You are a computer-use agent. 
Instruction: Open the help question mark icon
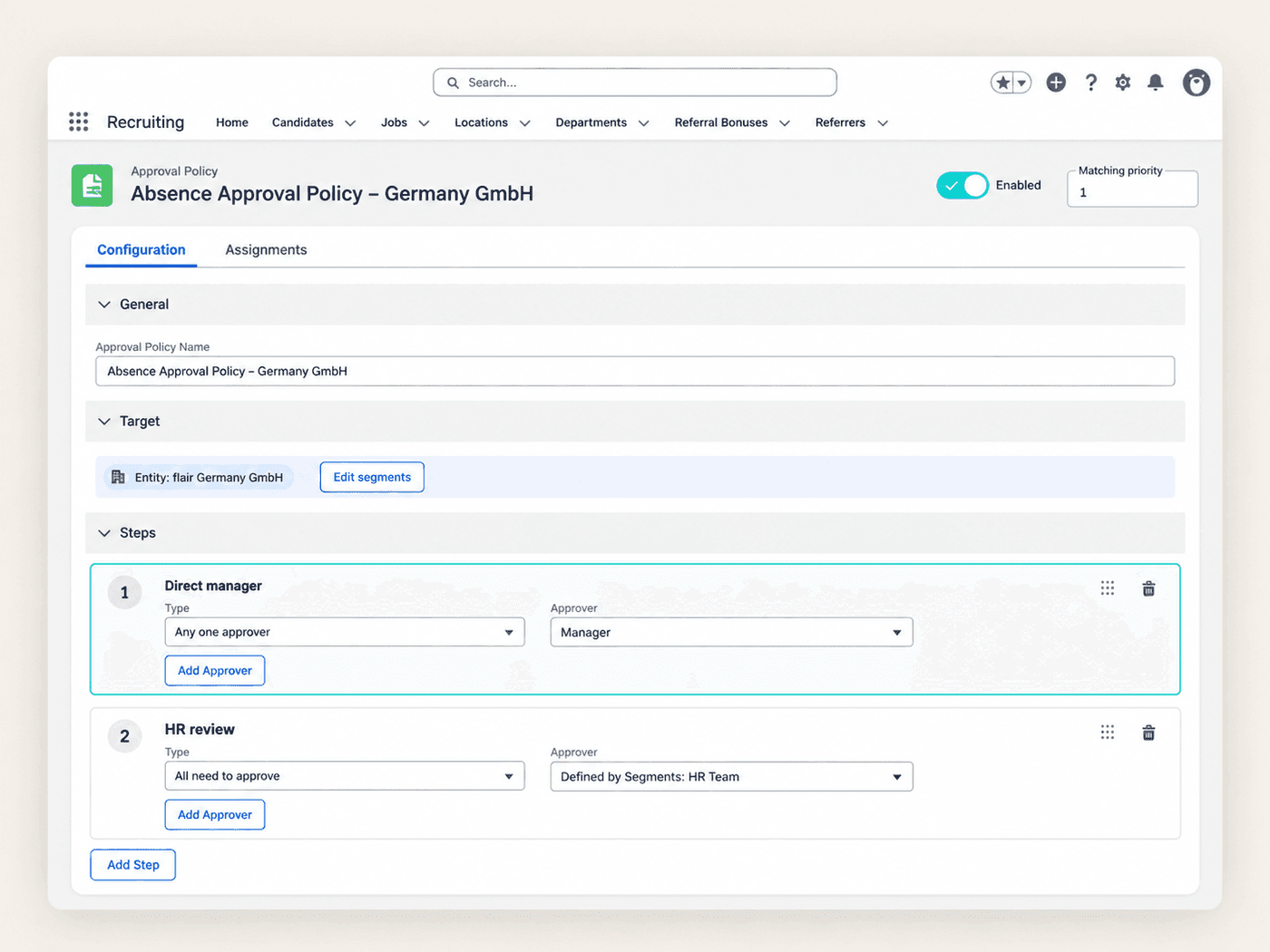coord(1091,83)
